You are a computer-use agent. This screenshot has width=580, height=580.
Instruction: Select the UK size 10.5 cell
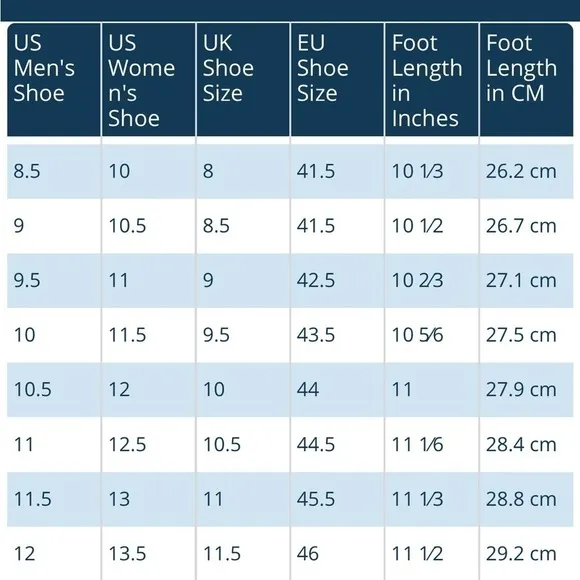243,444
